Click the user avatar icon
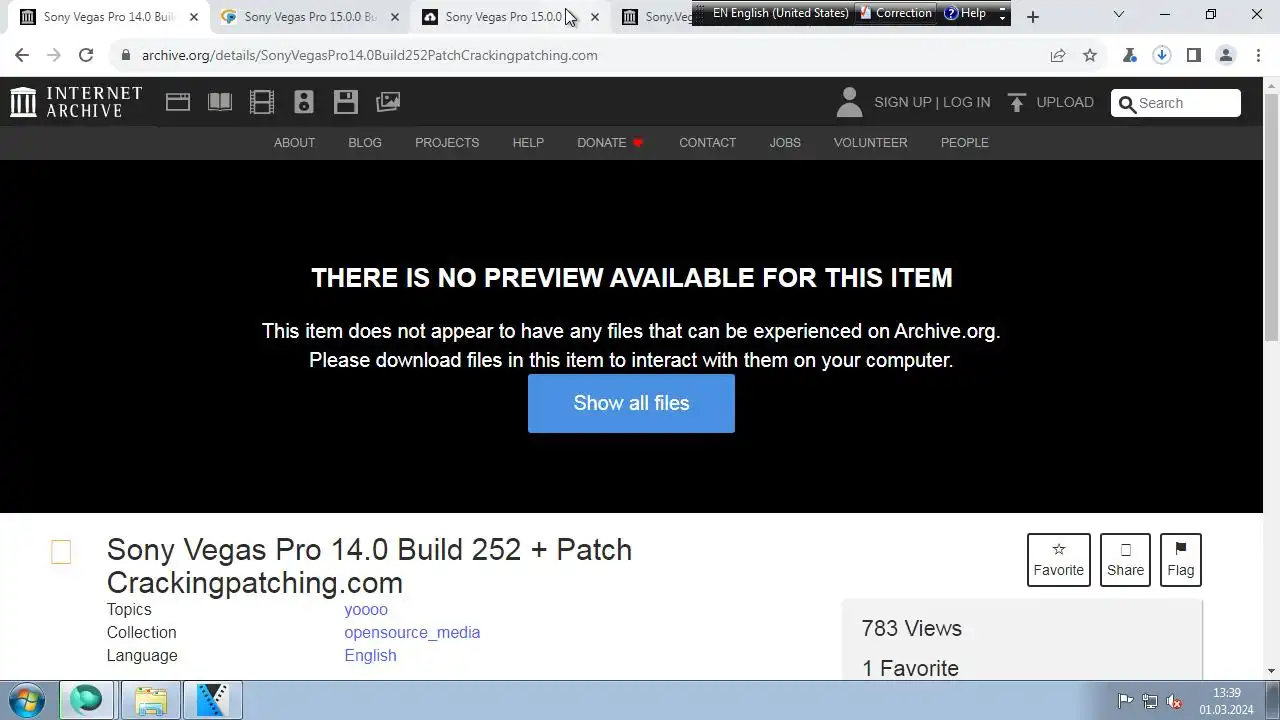The width and height of the screenshot is (1280, 720). click(x=849, y=102)
